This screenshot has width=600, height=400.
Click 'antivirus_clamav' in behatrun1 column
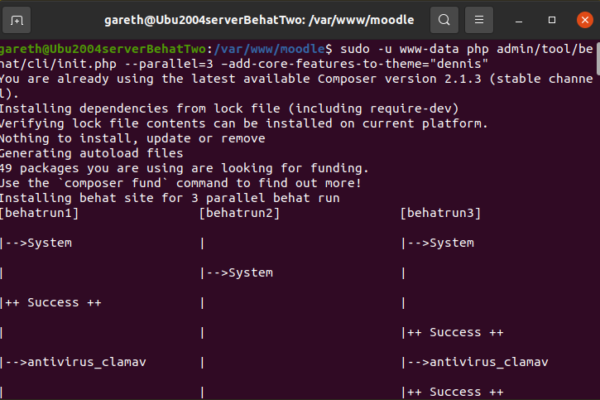click(x=86, y=362)
